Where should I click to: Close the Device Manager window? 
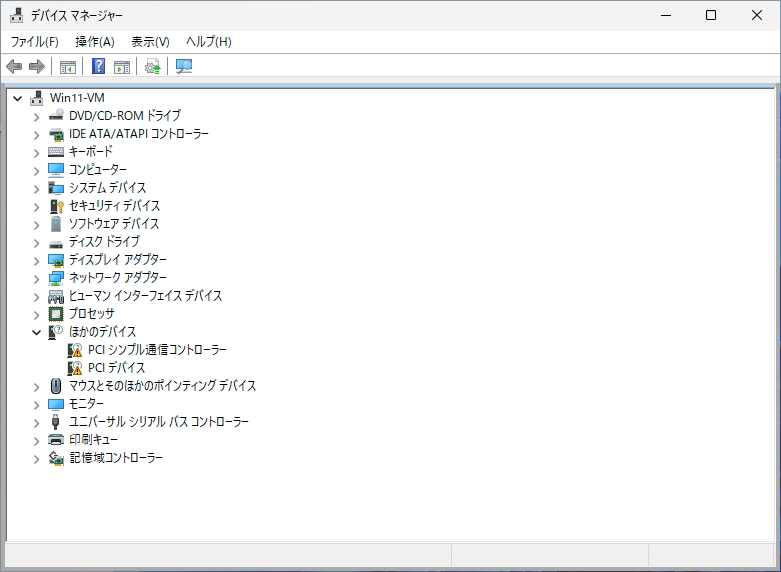tap(757, 15)
